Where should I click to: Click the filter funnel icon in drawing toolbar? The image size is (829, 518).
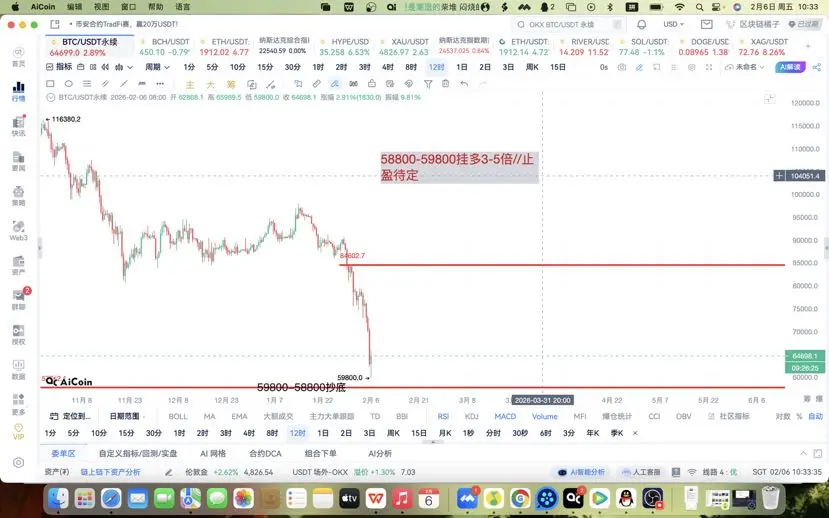point(428,84)
